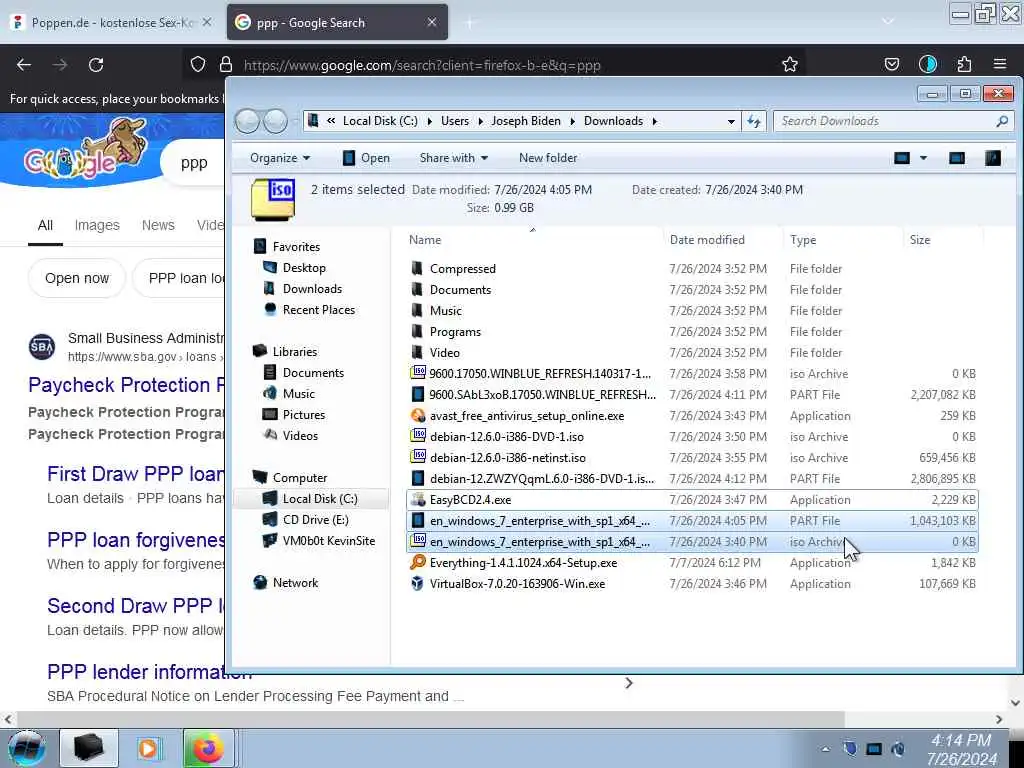Open the Pocket save icon in Firefox
Viewport: 1024px width, 768px height.
pos(891,64)
